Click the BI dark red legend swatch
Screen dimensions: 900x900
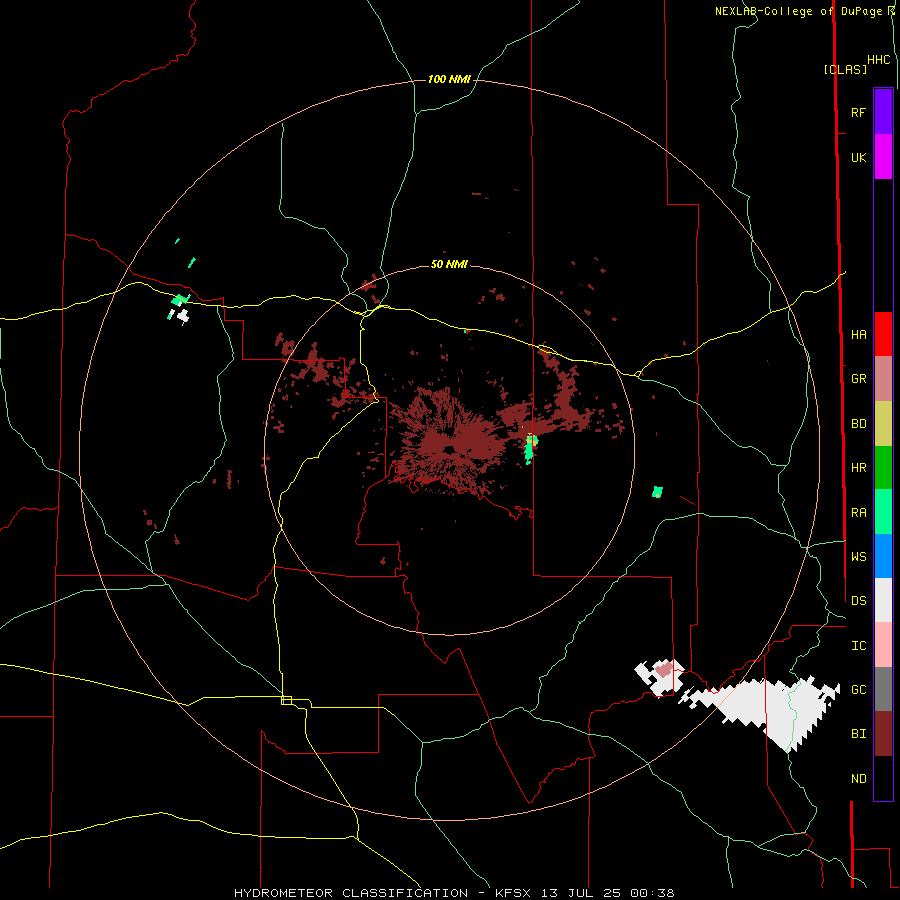coord(883,734)
